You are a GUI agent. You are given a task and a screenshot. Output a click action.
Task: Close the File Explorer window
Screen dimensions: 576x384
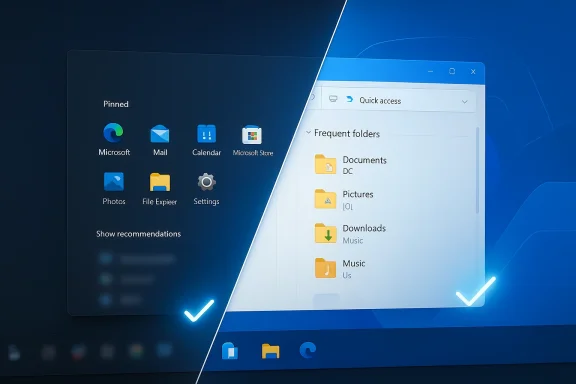[473, 72]
